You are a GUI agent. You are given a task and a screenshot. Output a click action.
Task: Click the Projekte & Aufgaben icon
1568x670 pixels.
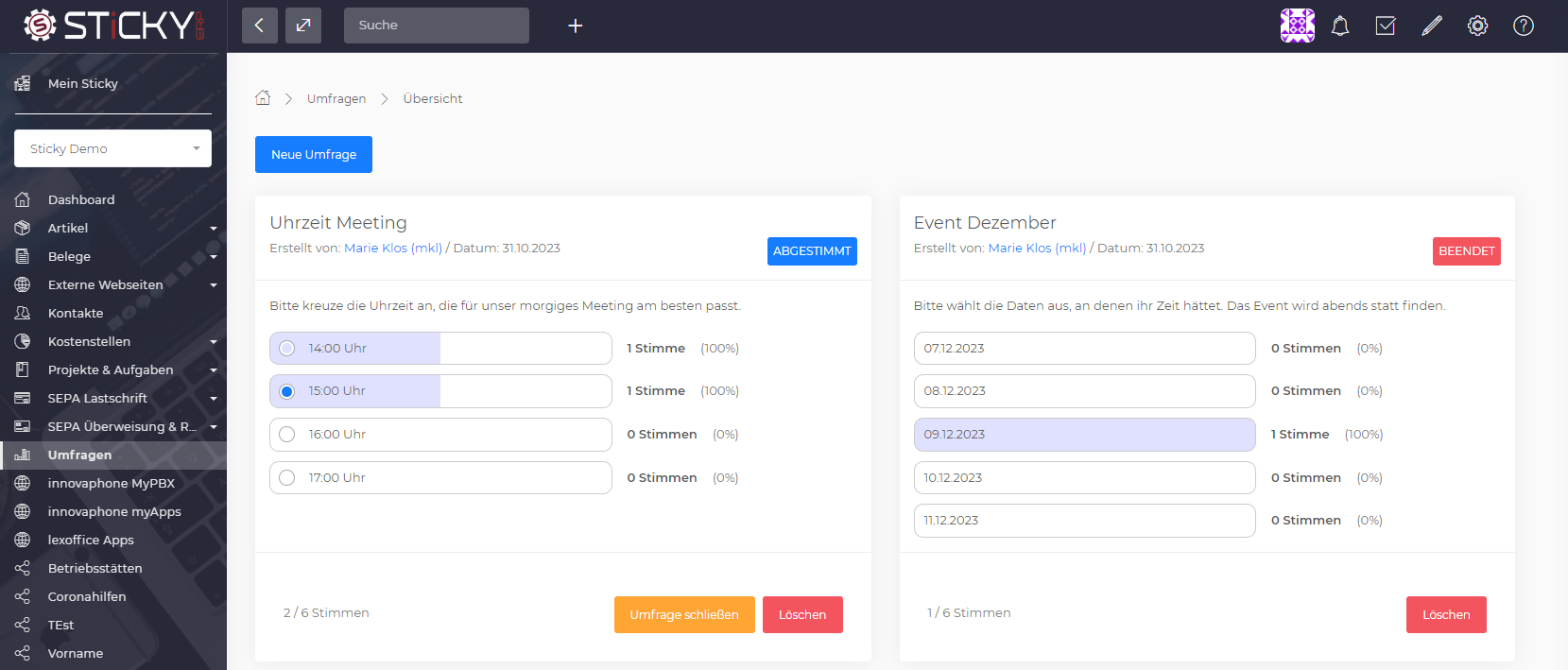(x=23, y=369)
